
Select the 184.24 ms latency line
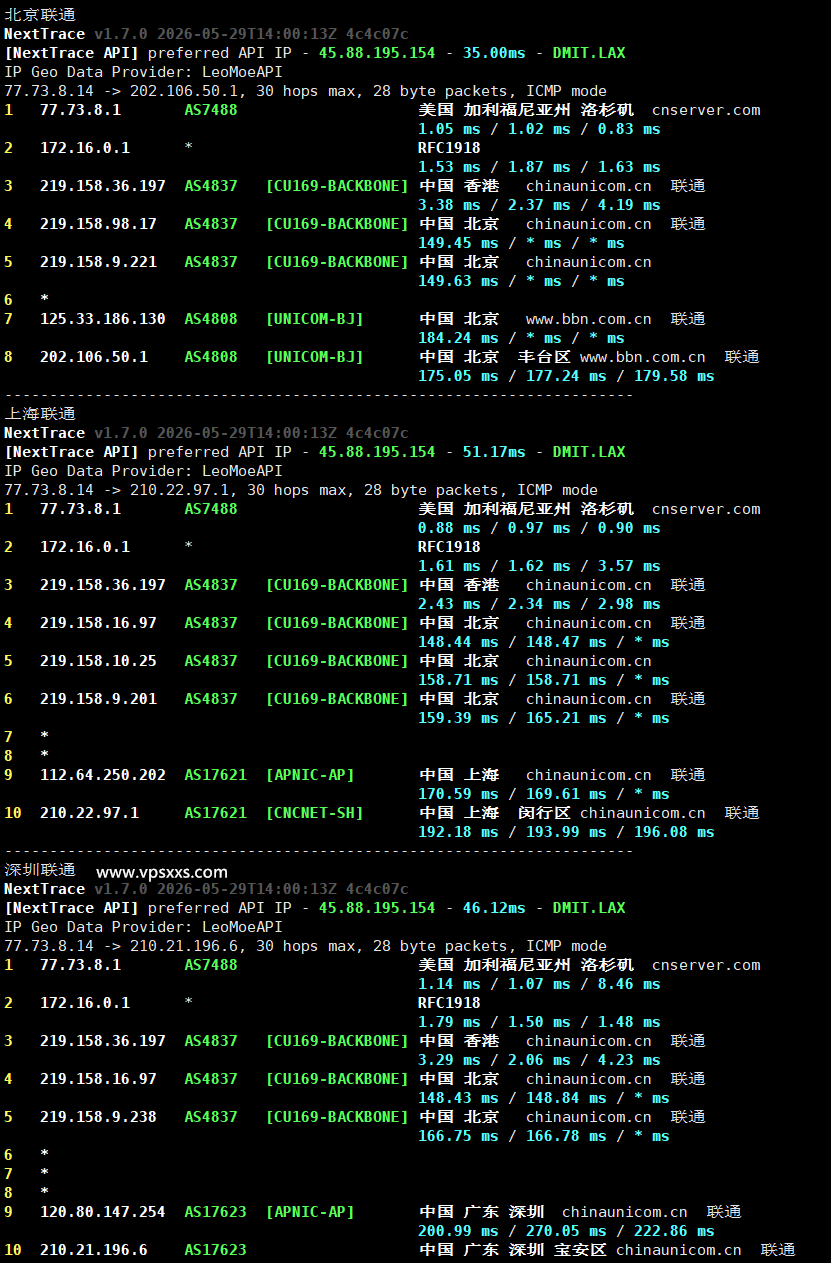521,338
